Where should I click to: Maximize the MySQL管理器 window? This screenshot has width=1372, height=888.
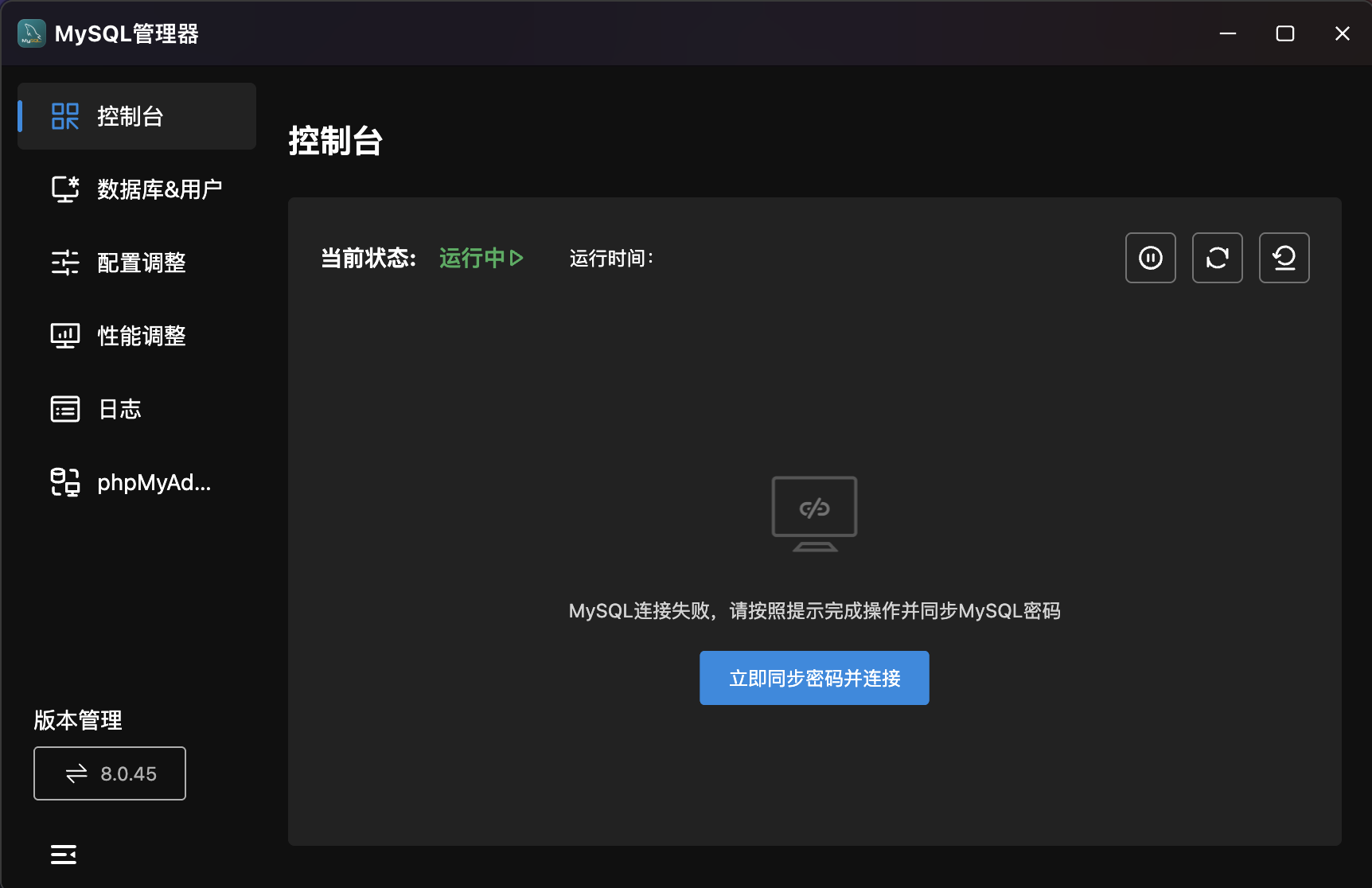pyautogui.click(x=1285, y=33)
